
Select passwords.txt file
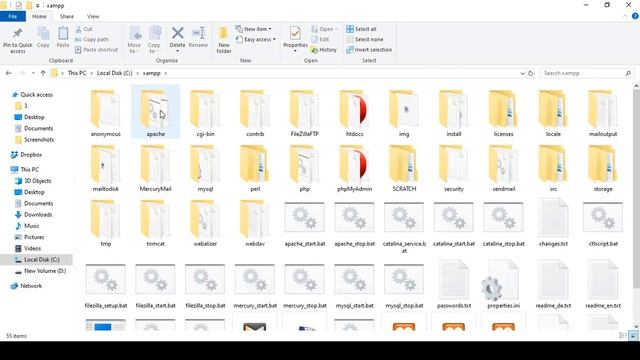(x=454, y=284)
